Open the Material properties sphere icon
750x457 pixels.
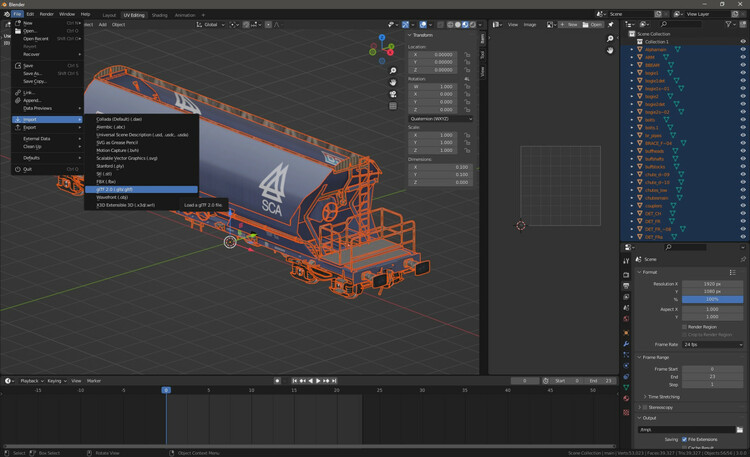tap(626, 398)
